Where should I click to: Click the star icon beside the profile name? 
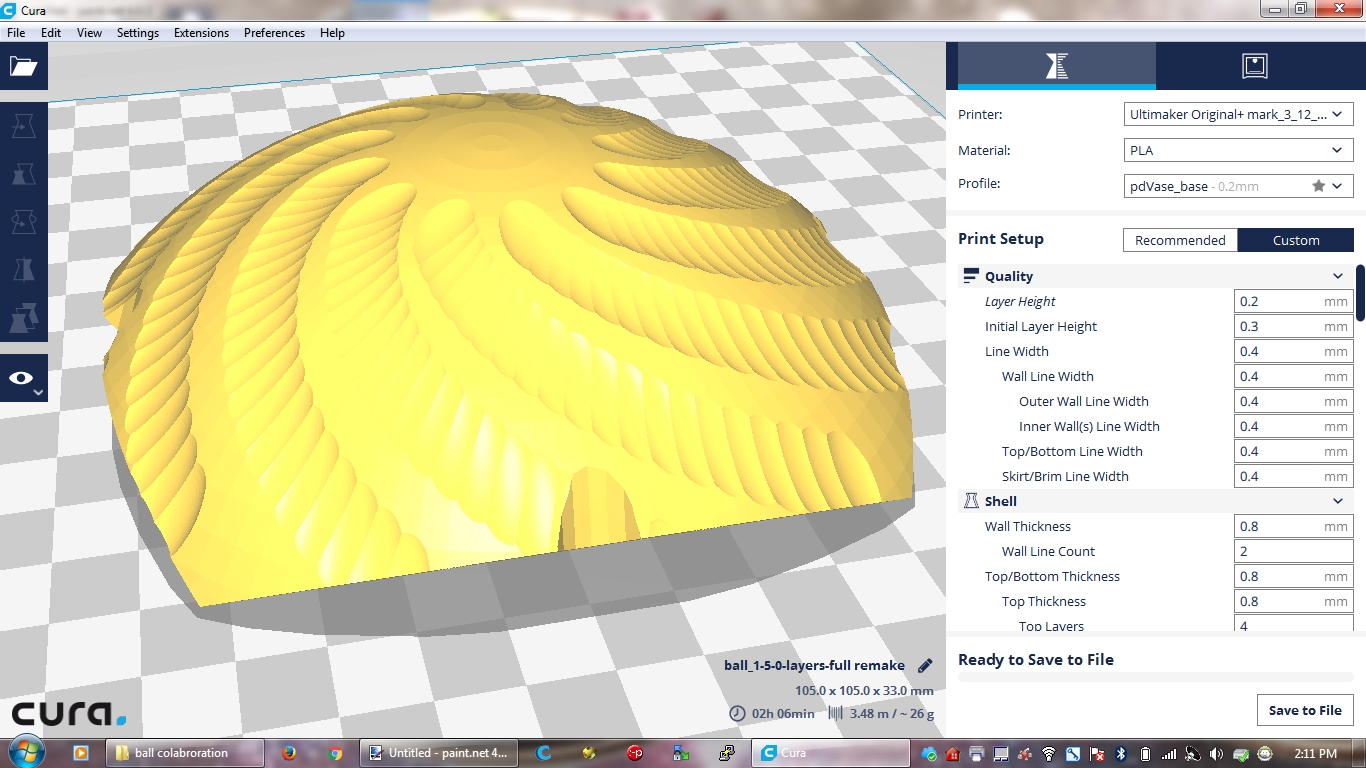coord(1318,186)
